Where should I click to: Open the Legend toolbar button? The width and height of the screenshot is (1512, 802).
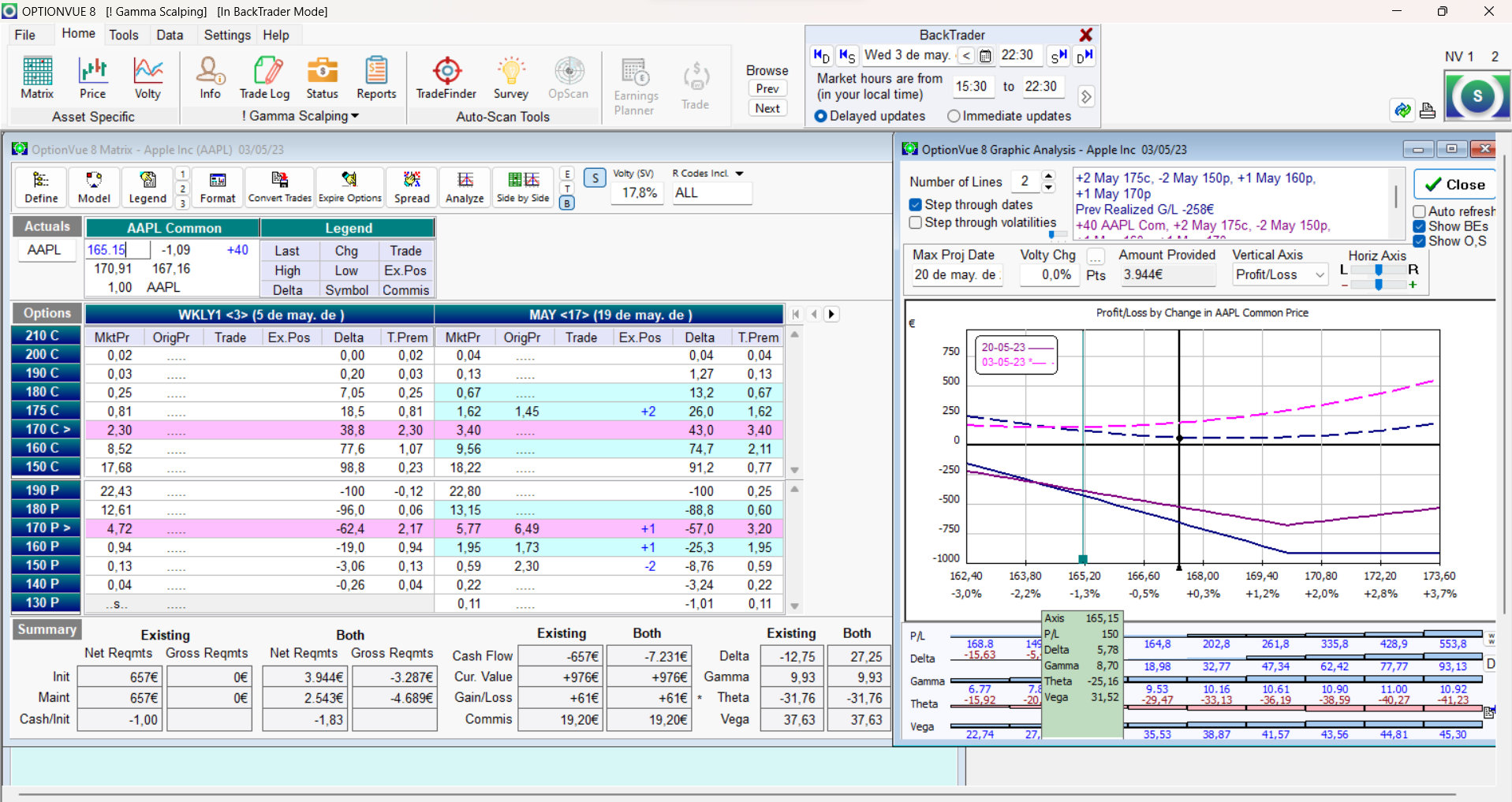pos(147,188)
